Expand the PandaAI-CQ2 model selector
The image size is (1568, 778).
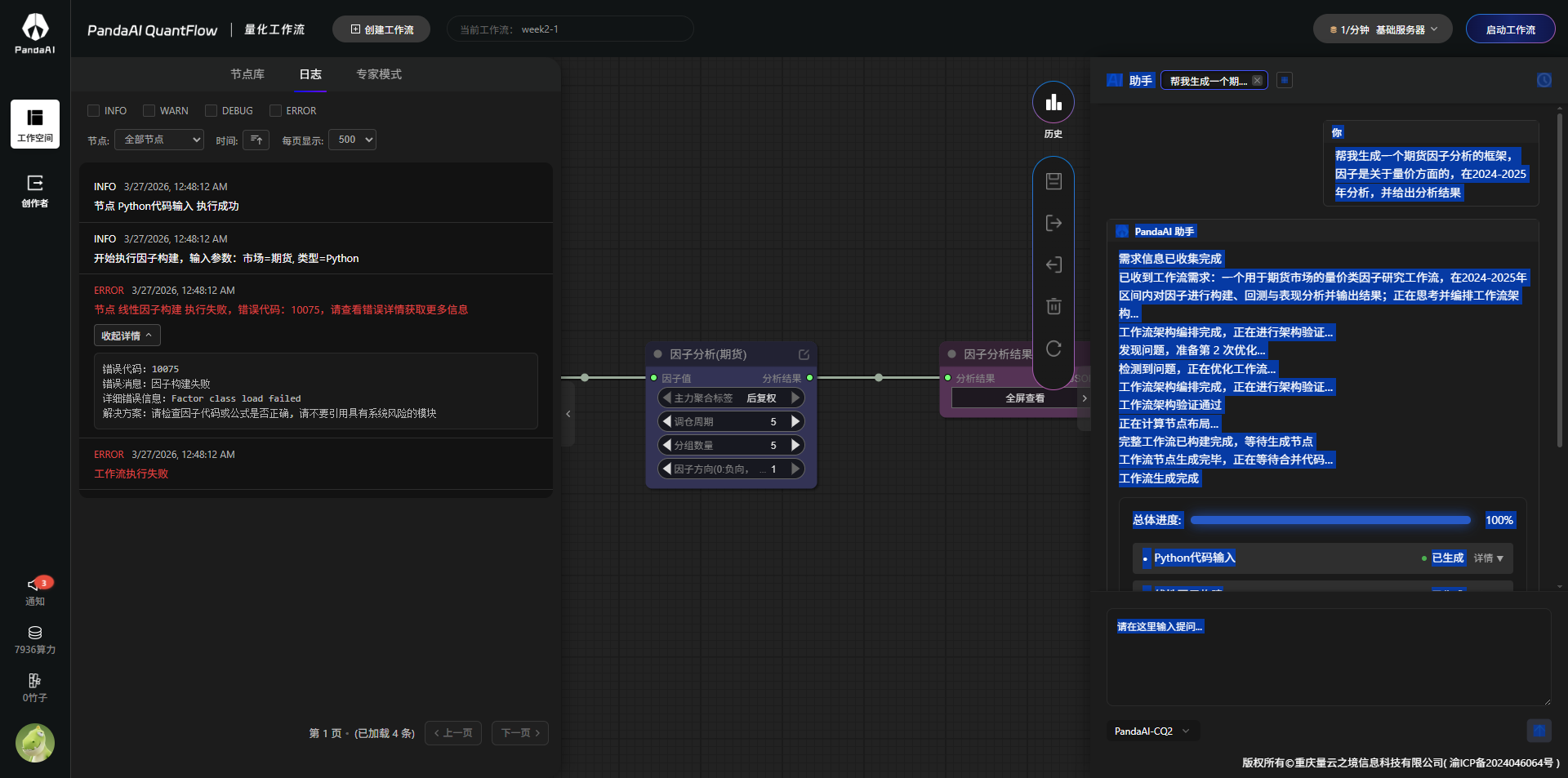click(x=1151, y=731)
